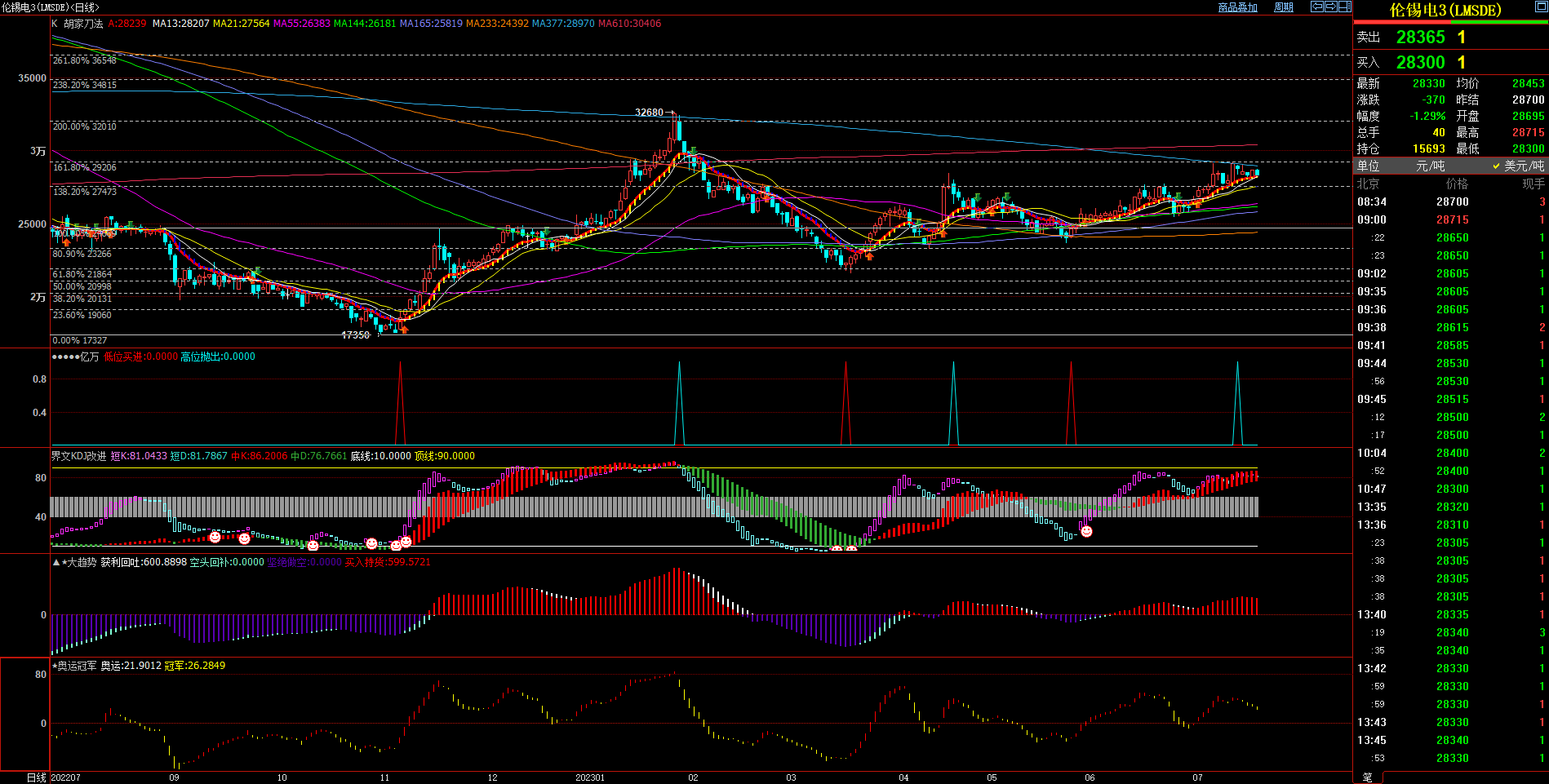The height and width of the screenshot is (784, 1549).
Task: Open the 周期 period dropdown
Action: tap(1284, 7)
